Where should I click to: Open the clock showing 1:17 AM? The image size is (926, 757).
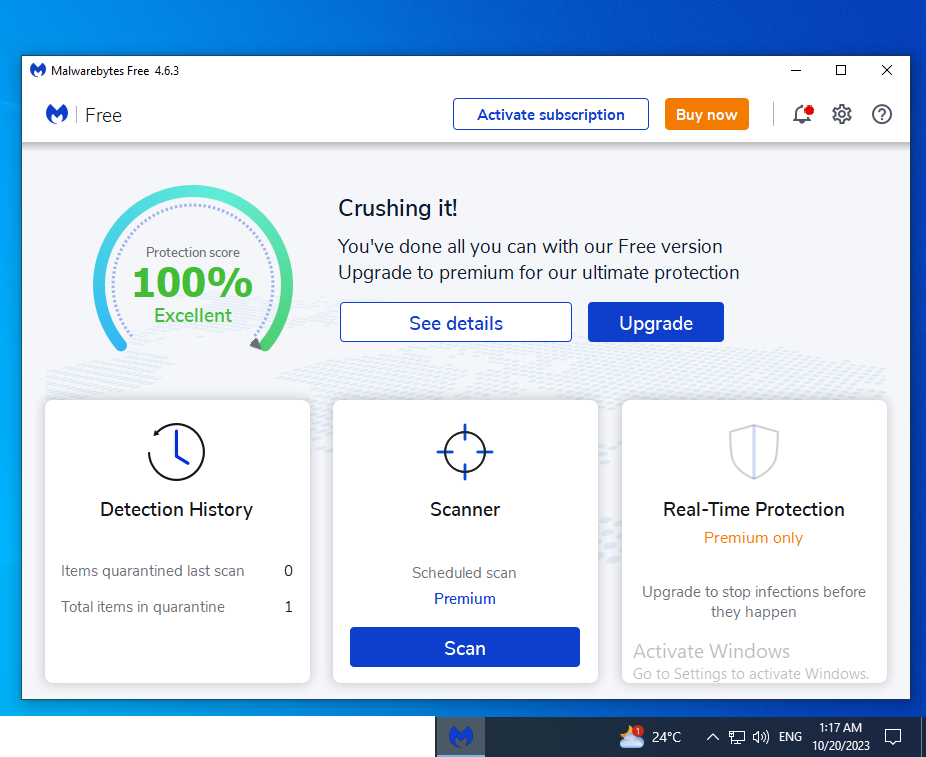(x=840, y=737)
